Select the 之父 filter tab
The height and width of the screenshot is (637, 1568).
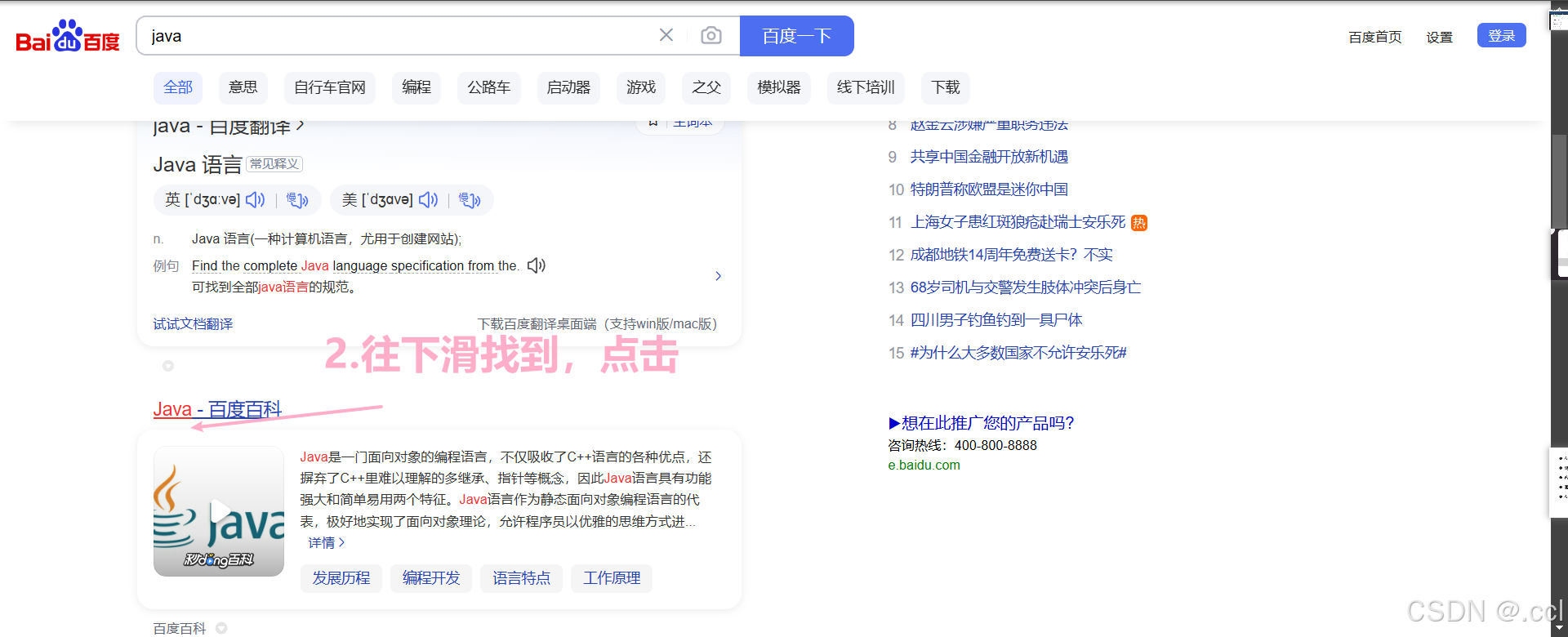coord(706,87)
